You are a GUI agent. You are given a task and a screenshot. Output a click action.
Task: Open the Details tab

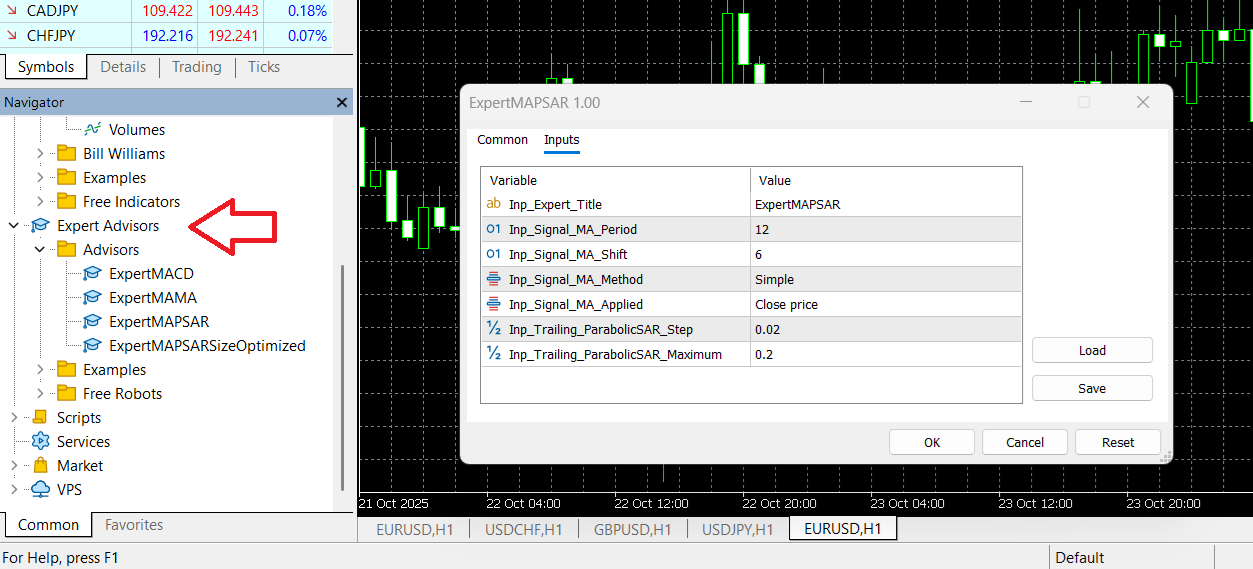click(123, 67)
